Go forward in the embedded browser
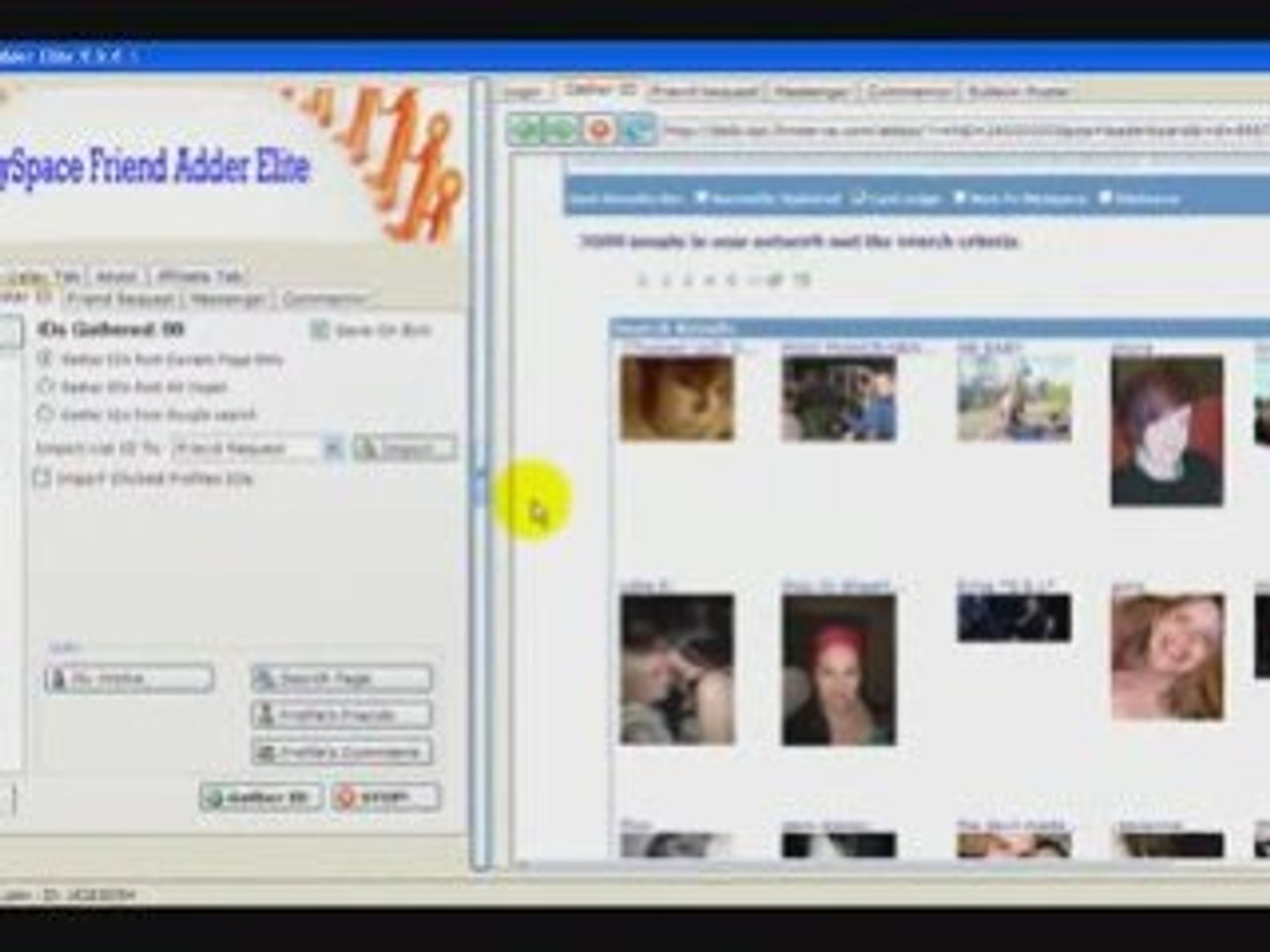1270x952 pixels. pos(562,130)
